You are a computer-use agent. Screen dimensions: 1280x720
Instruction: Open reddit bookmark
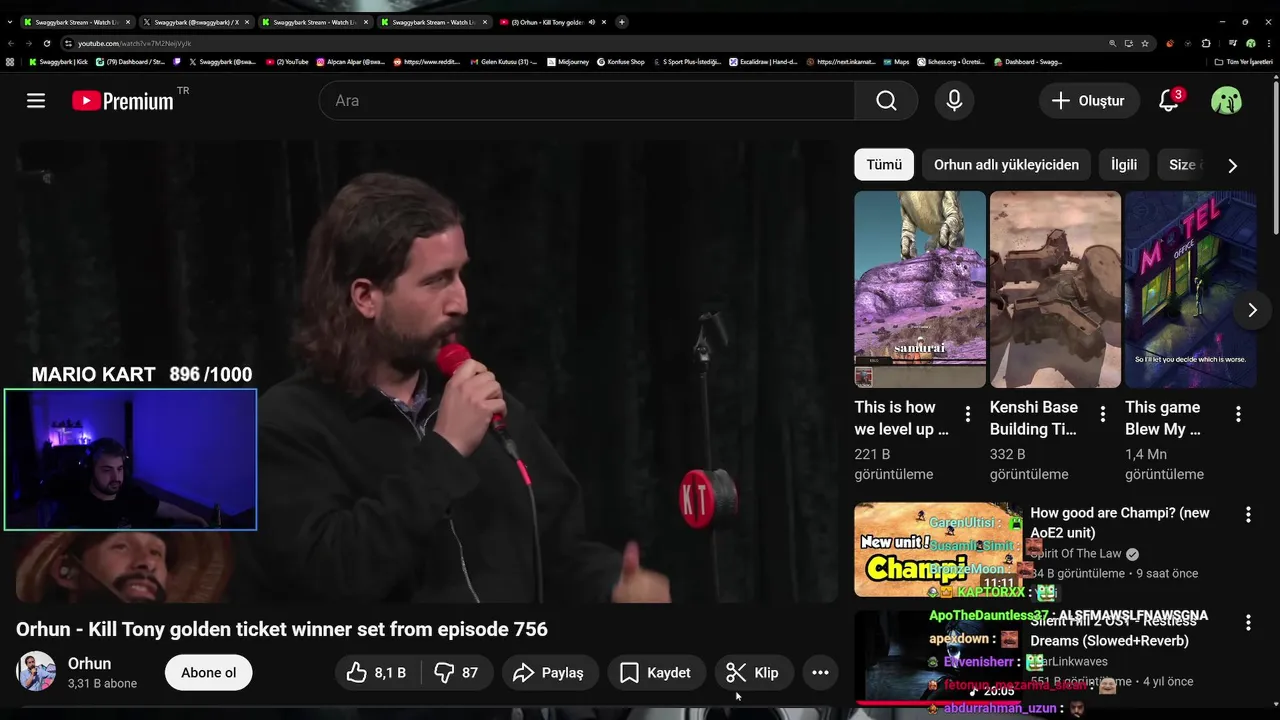pyautogui.click(x=427, y=62)
